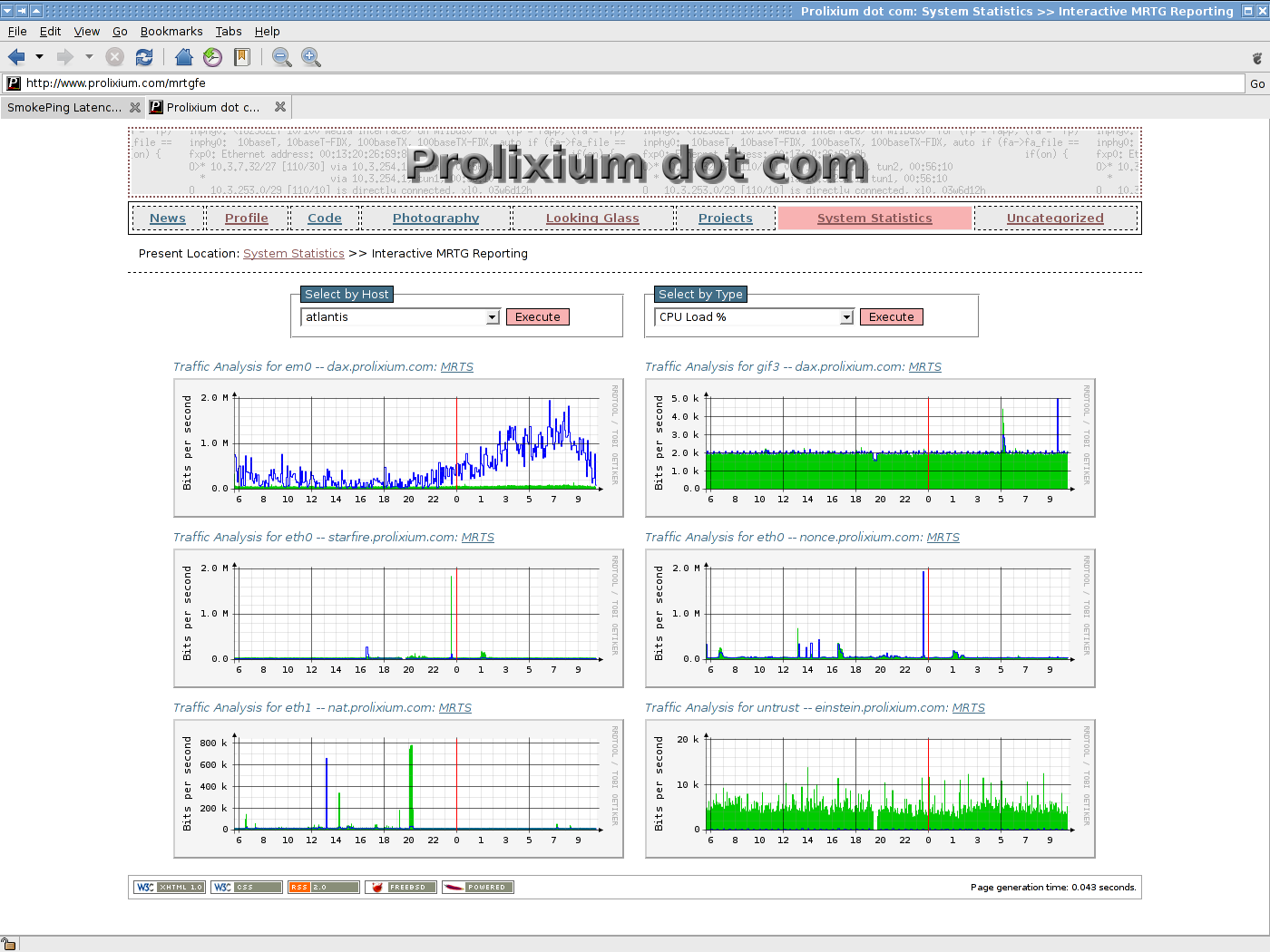This screenshot has height=952, width=1270.
Task: Open the highlighted System Statistics nav link
Action: tap(874, 219)
